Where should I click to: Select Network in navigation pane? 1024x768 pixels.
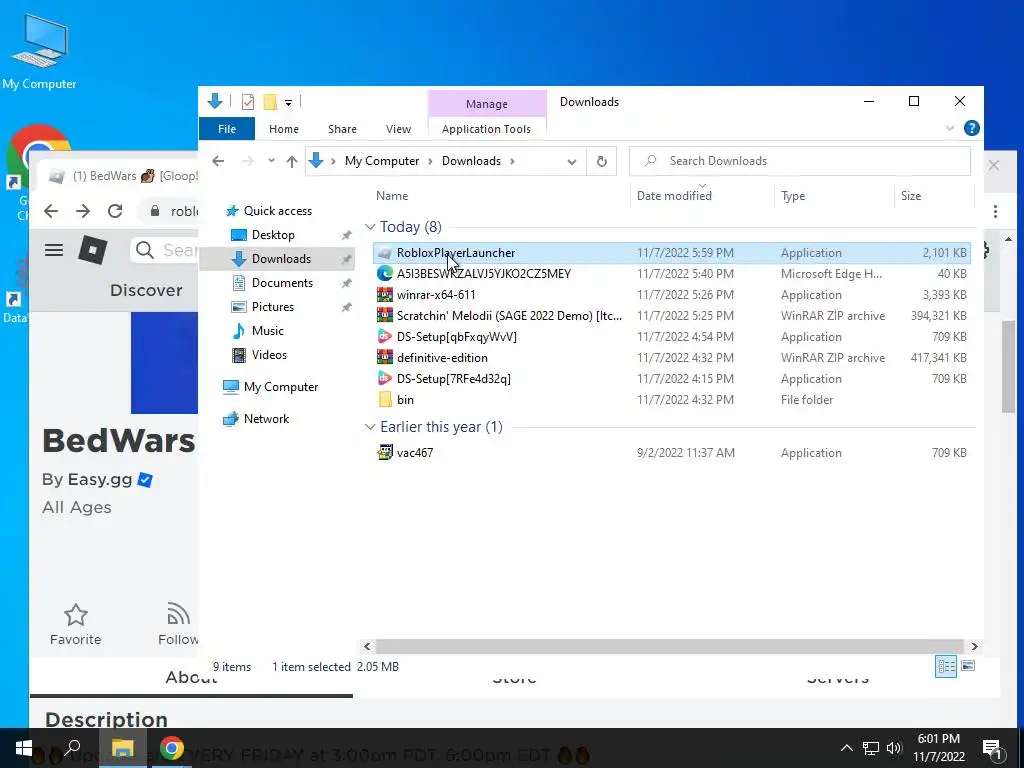pos(266,419)
